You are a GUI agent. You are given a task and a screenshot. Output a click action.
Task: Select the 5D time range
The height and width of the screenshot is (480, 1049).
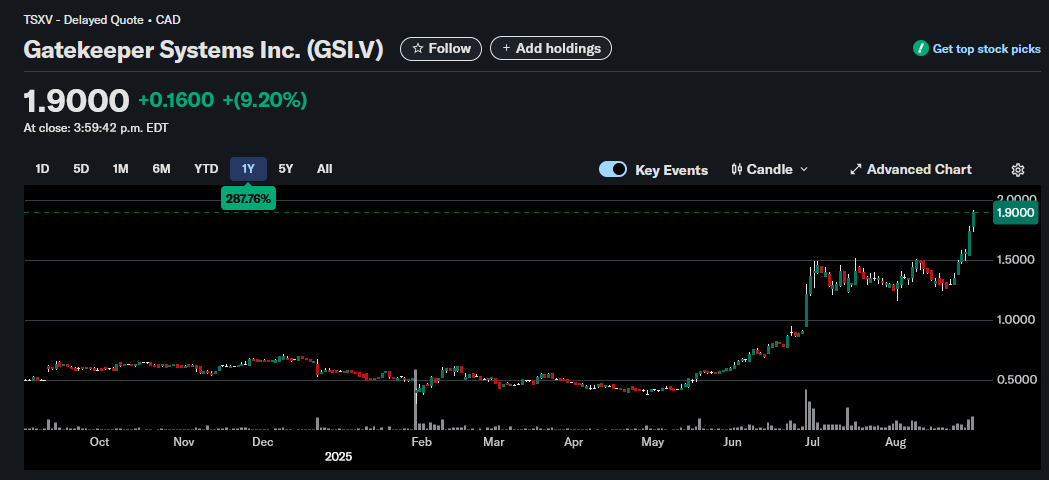tap(81, 169)
